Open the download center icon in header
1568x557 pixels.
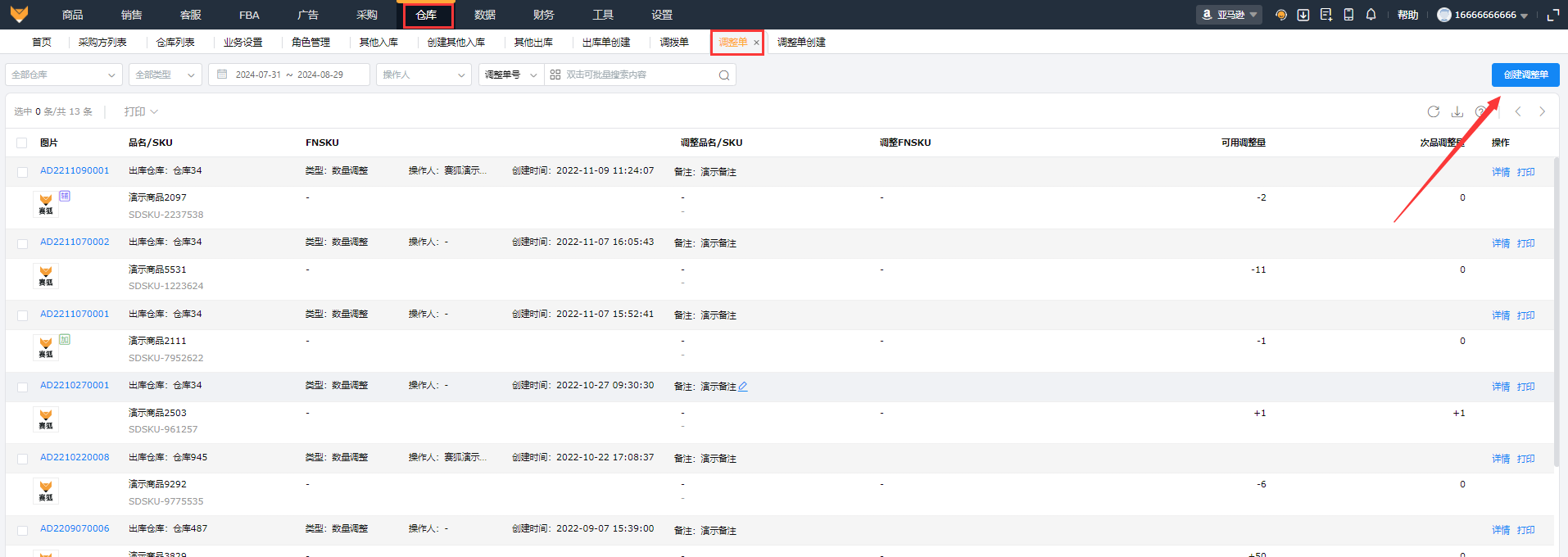pyautogui.click(x=1303, y=15)
